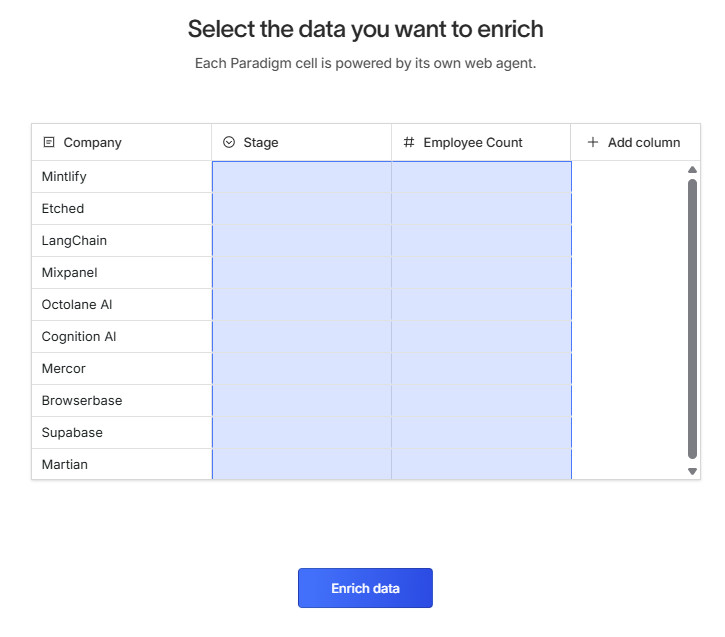Select the LangChain company cell

click(121, 241)
